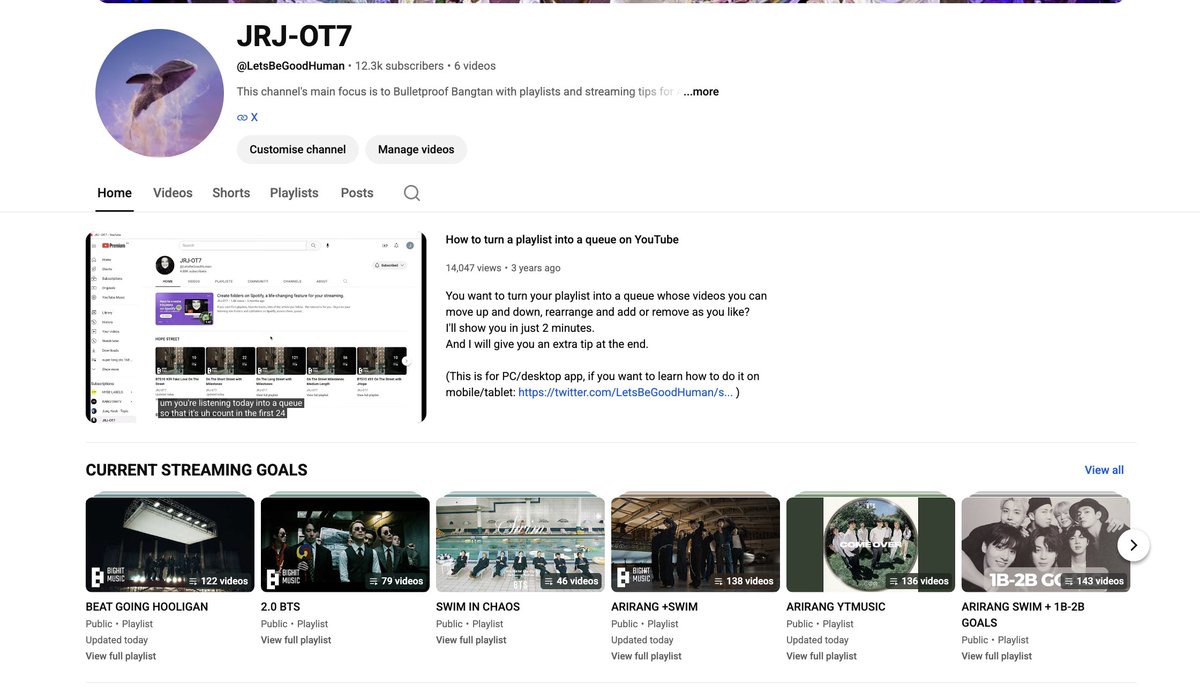Click the link icon beside X
Image resolution: width=1200 pixels, height=698 pixels.
click(x=242, y=117)
